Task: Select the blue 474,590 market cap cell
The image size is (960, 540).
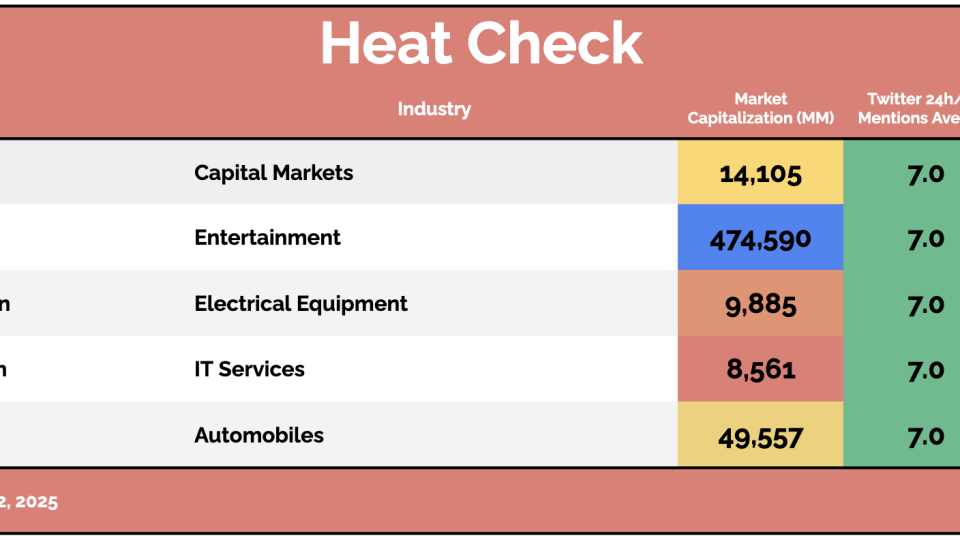Action: (760, 239)
